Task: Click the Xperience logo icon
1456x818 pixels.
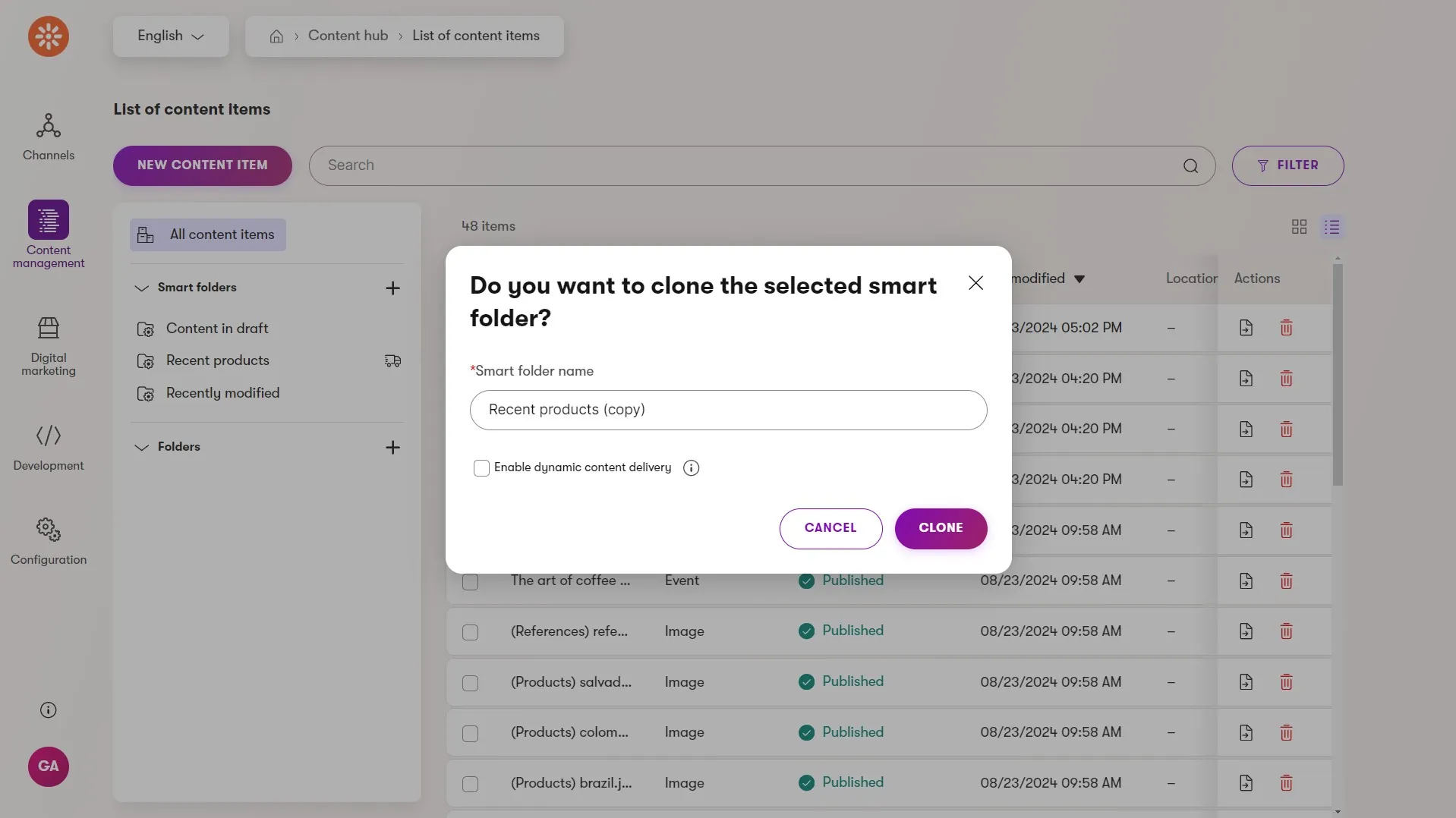Action: [x=49, y=36]
